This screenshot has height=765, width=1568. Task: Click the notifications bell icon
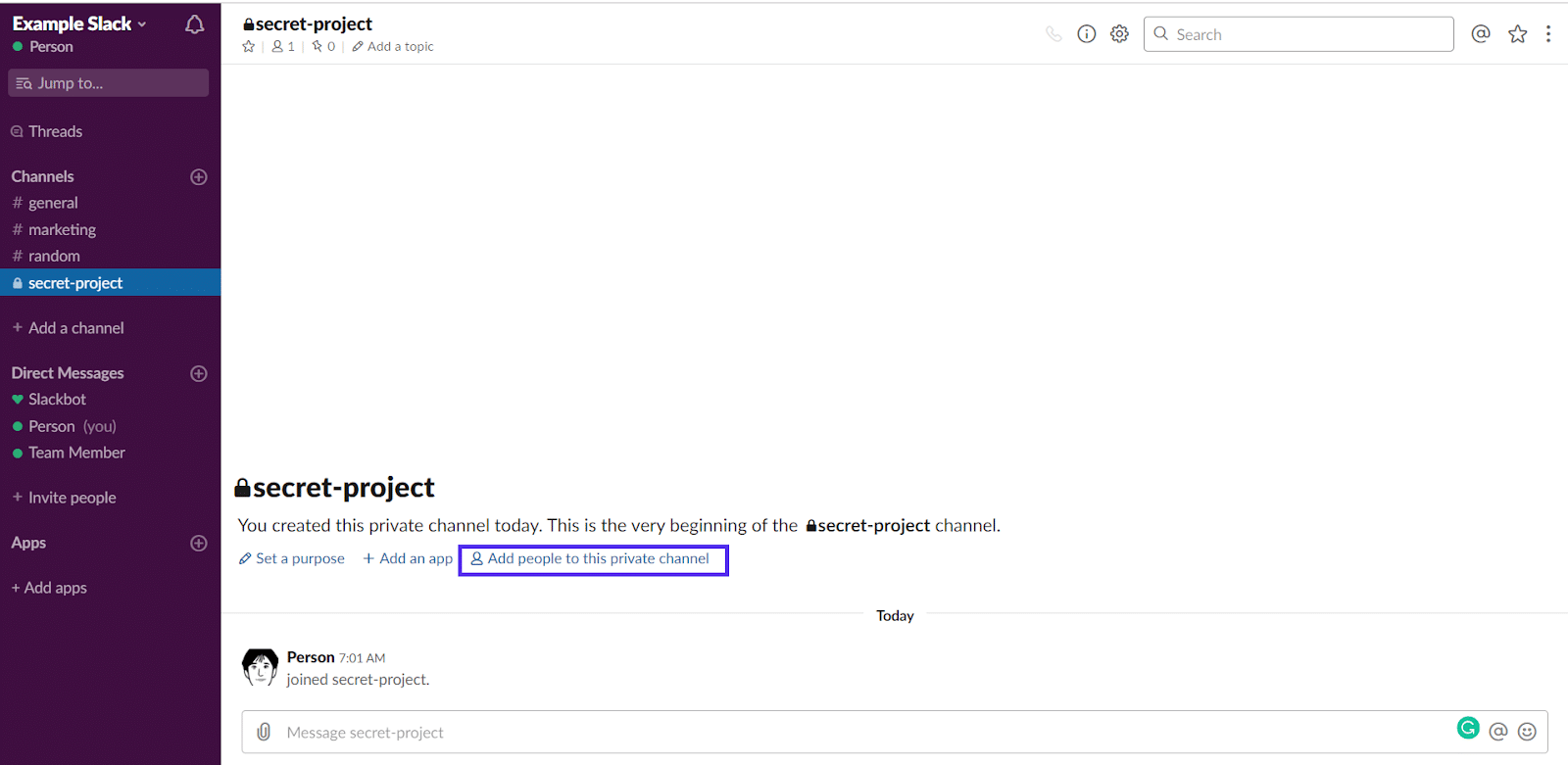(x=194, y=24)
